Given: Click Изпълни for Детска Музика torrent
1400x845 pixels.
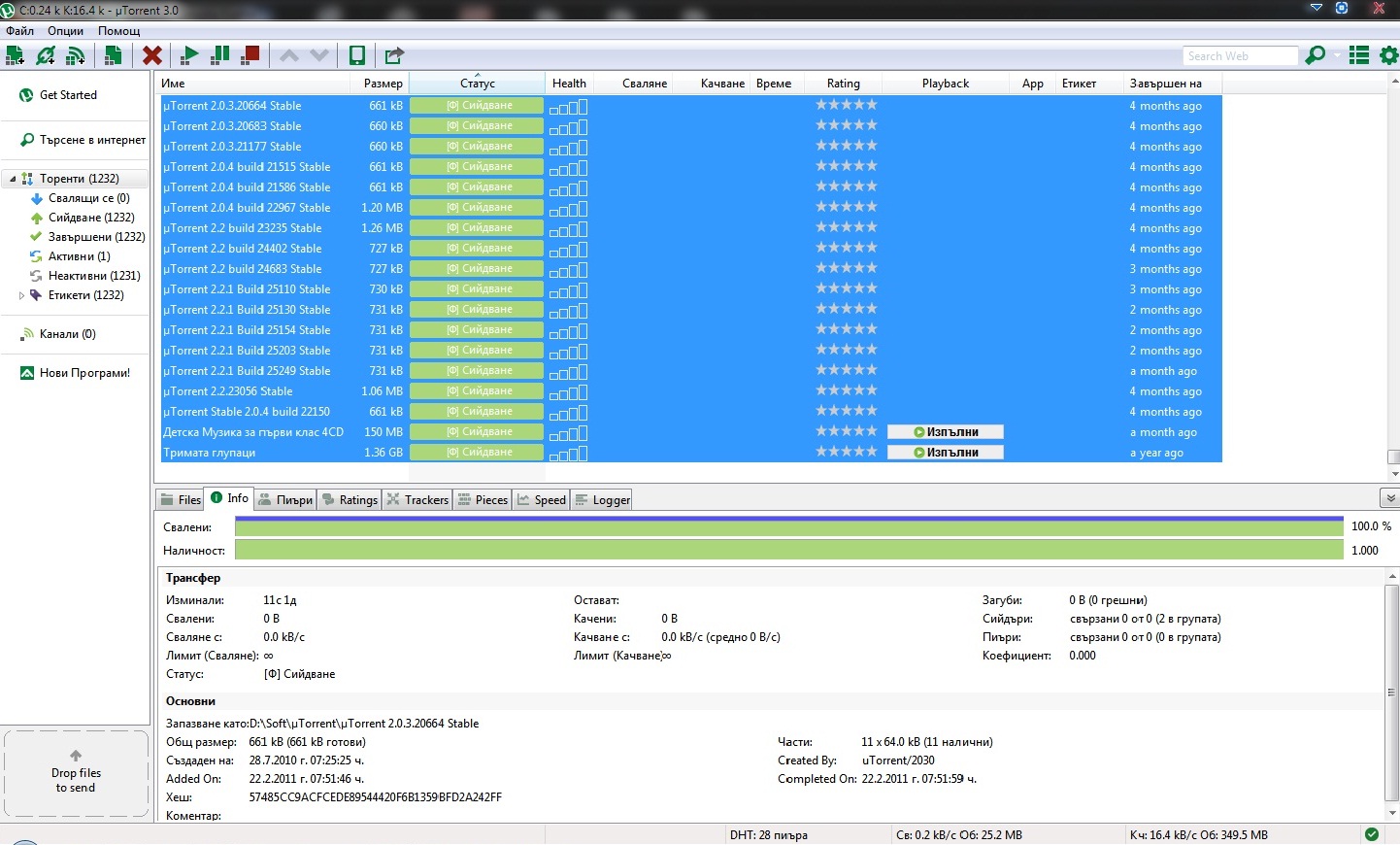Looking at the screenshot, I should coord(946,432).
